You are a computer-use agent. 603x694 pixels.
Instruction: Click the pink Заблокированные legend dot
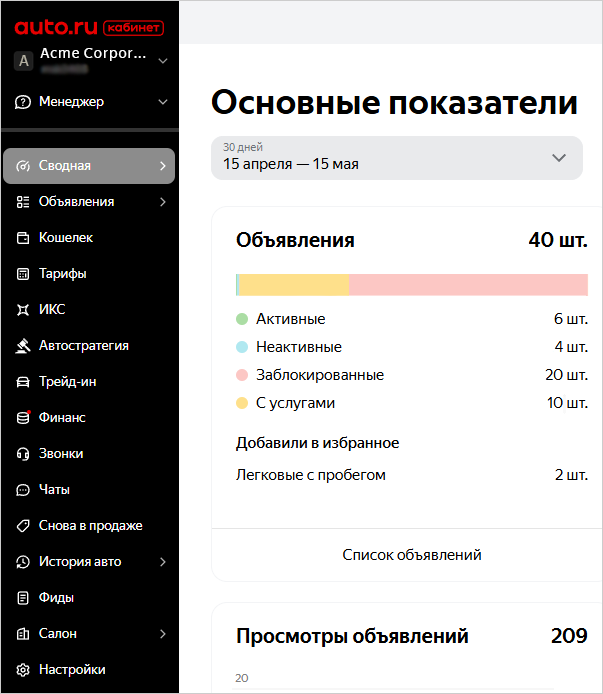(242, 375)
